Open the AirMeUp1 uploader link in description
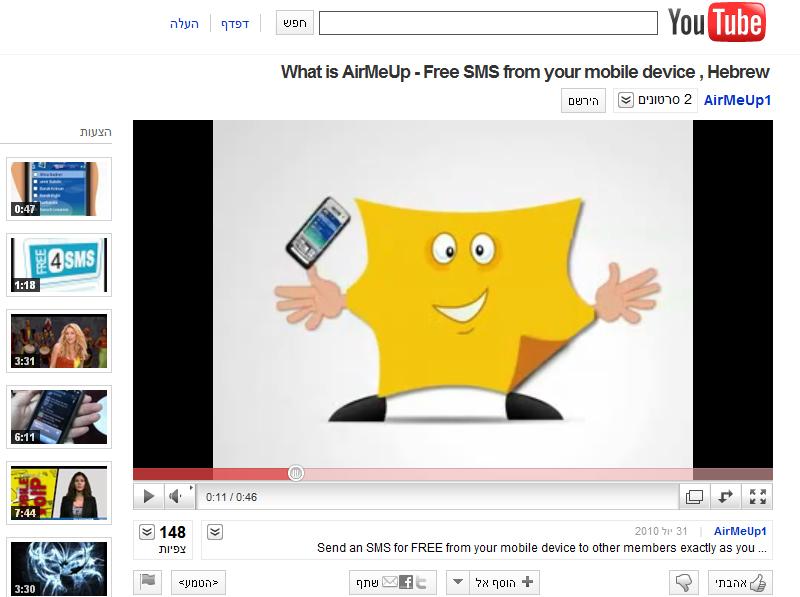The height and width of the screenshot is (597, 800). pyautogui.click(x=740, y=531)
